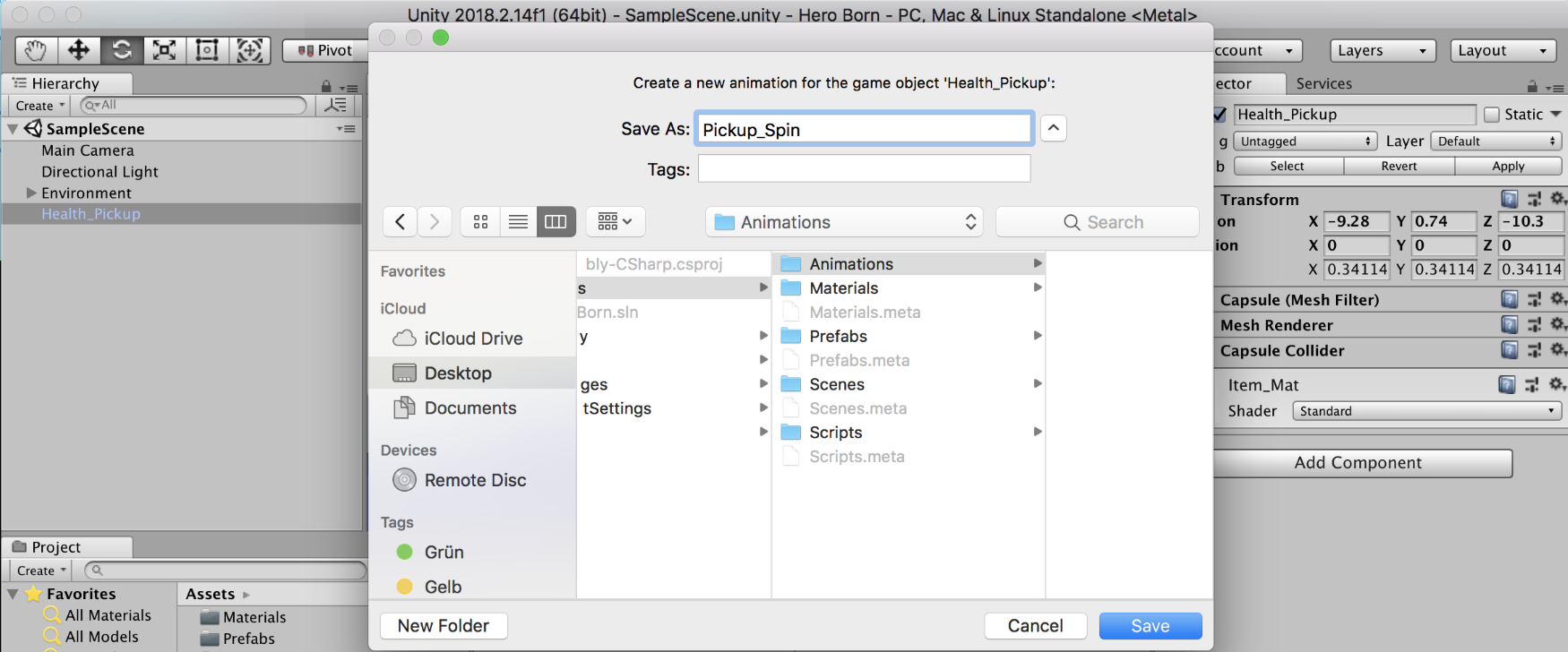Select iCloud Drive in sidebar

[x=472, y=339]
